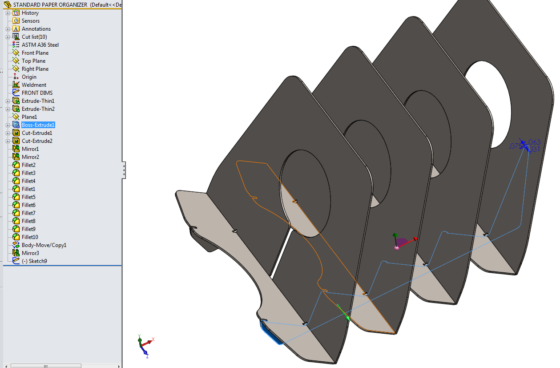This screenshot has width=560, height=368.
Task: Click the Cut-Extrude1 feature icon
Action: (16, 133)
